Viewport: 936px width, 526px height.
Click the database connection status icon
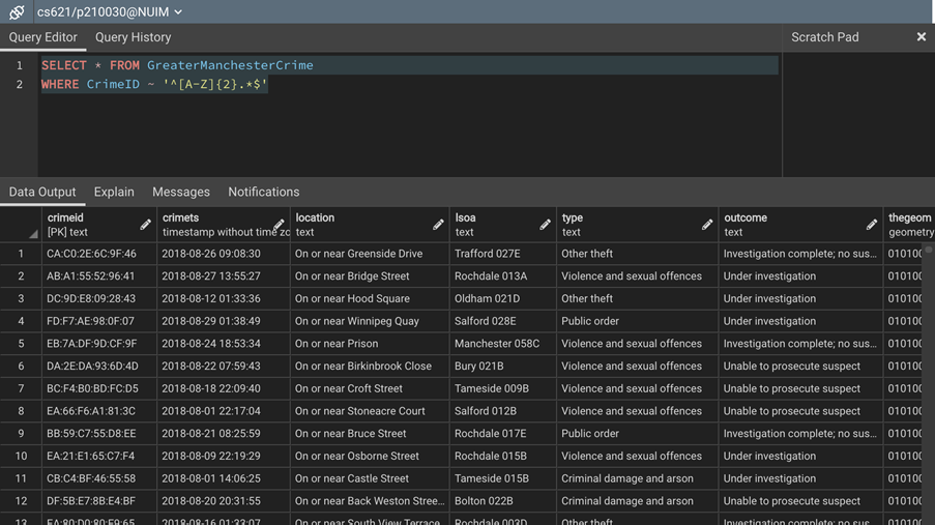[16, 12]
